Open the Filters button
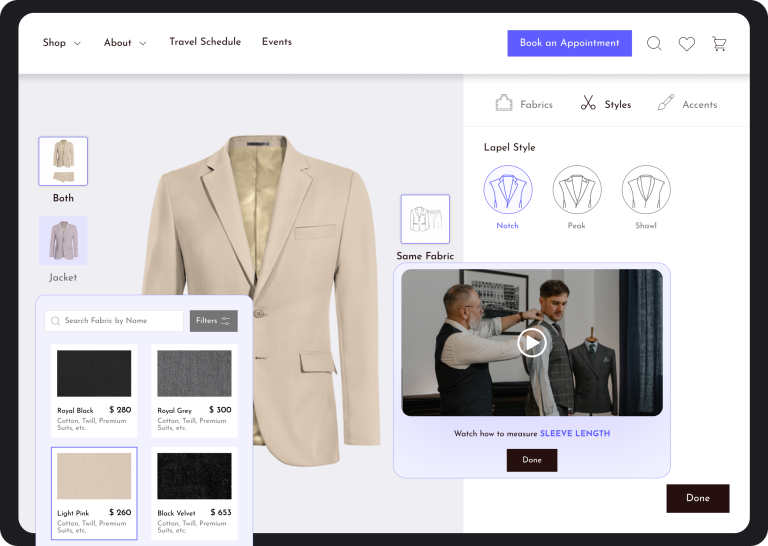The image size is (768, 546). (x=214, y=321)
